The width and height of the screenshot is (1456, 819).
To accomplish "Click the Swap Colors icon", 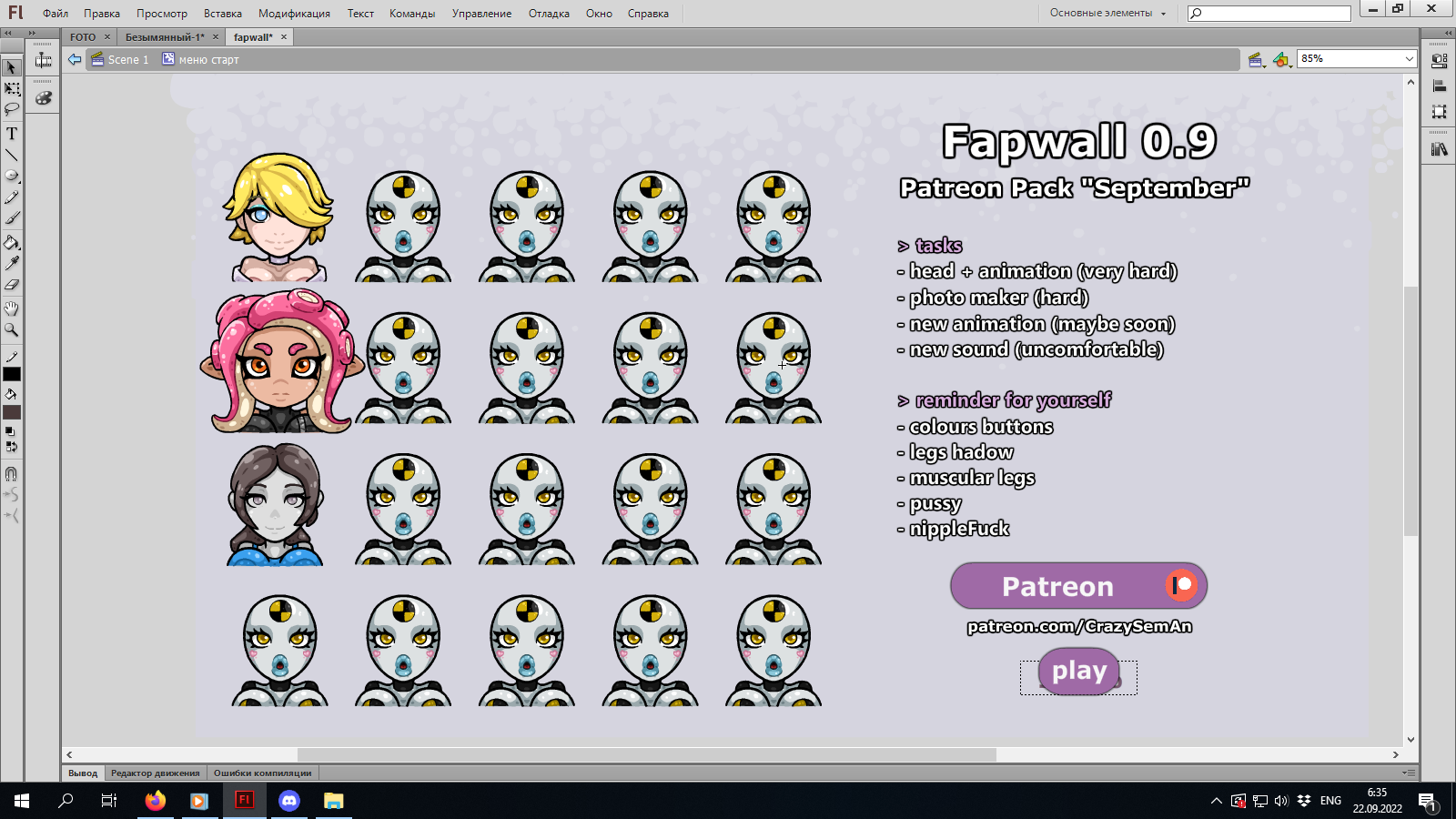I will click(11, 447).
